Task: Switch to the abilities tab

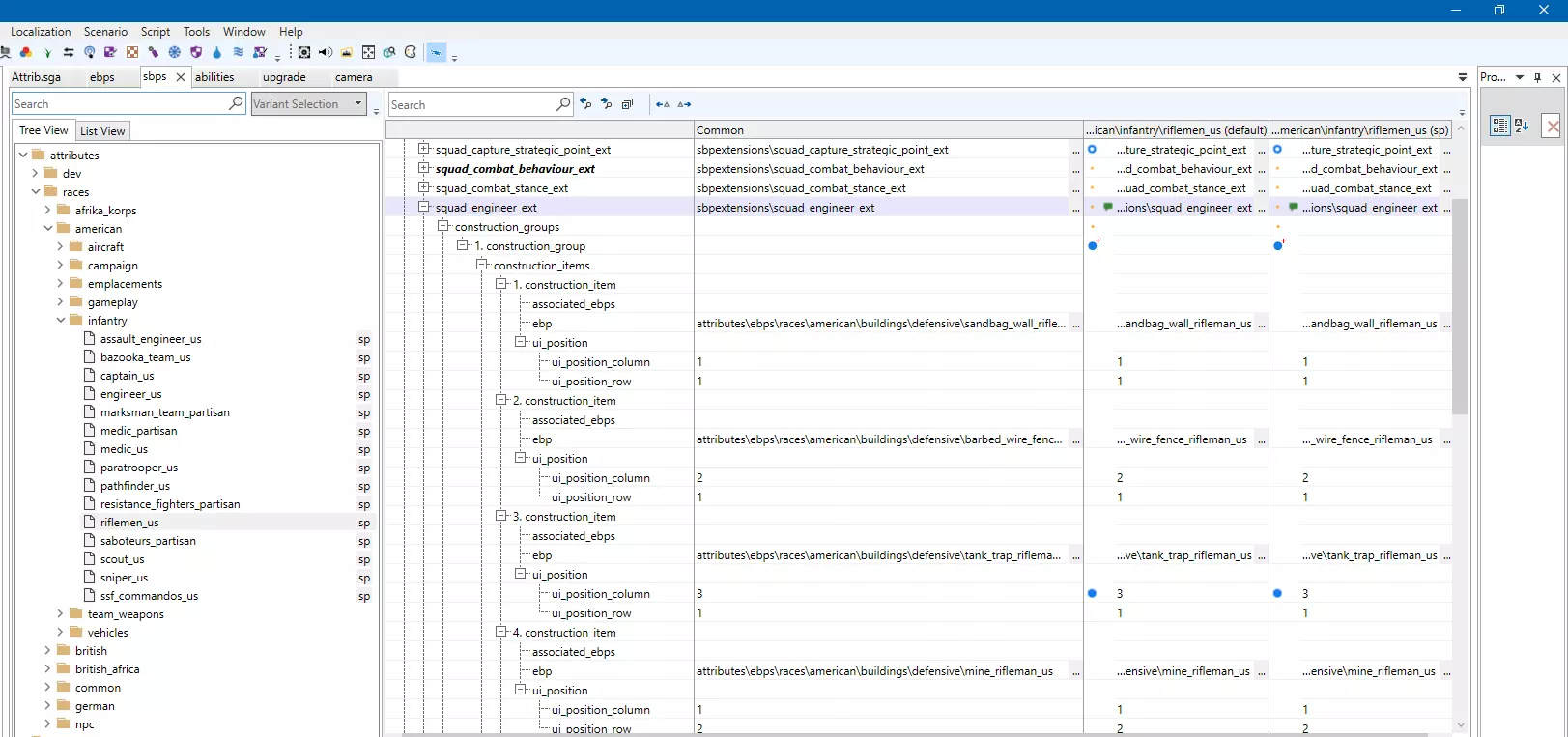Action: coord(214,77)
